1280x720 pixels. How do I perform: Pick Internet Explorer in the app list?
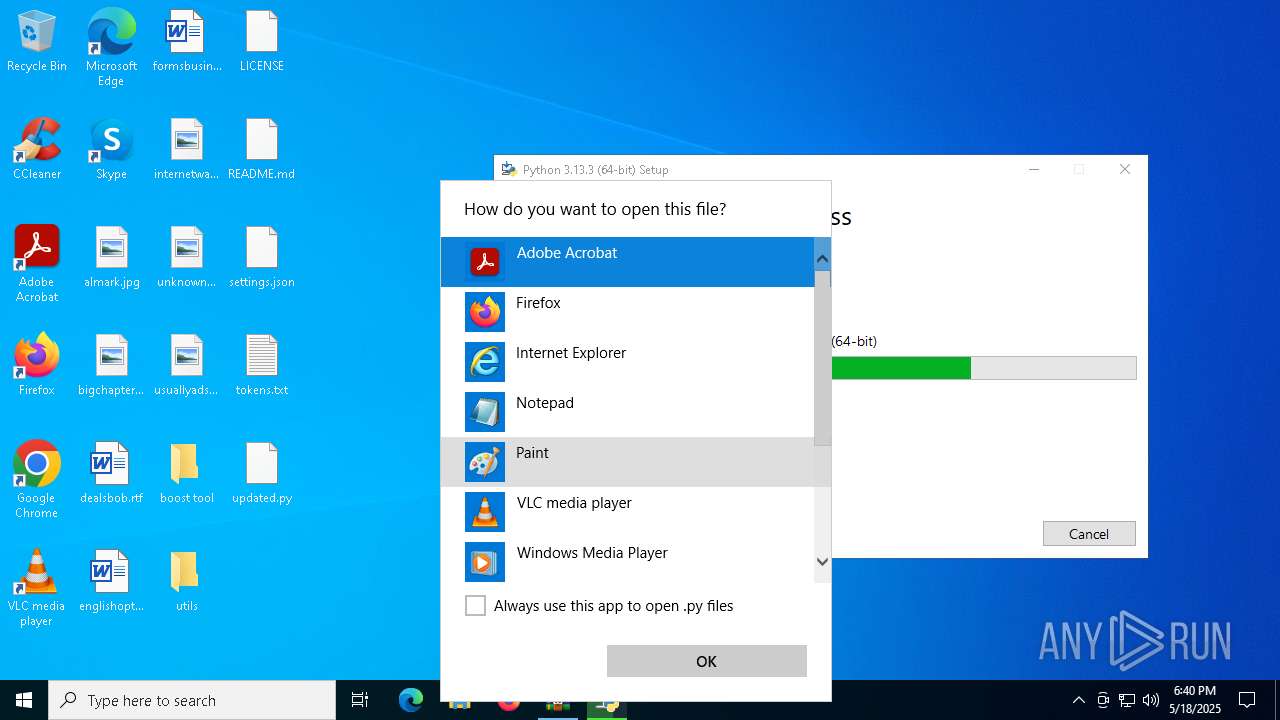pos(627,362)
